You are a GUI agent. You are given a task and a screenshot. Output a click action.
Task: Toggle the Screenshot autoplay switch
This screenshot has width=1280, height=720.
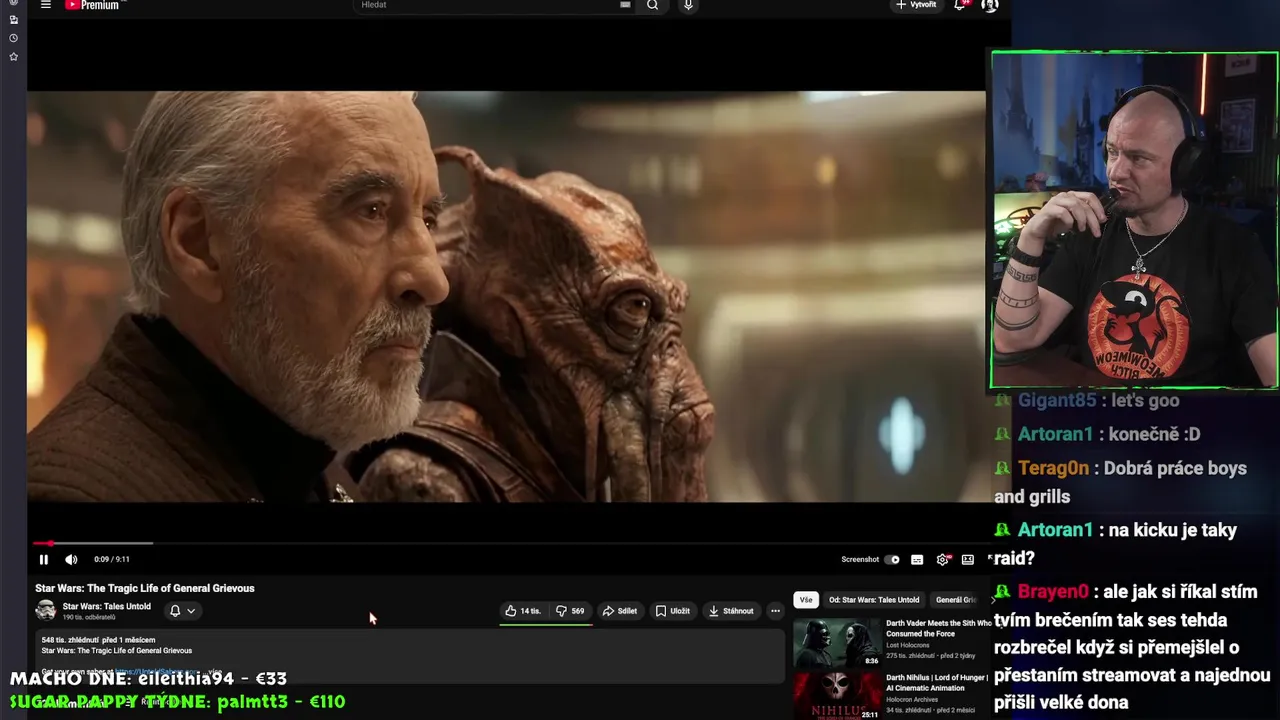click(x=892, y=560)
